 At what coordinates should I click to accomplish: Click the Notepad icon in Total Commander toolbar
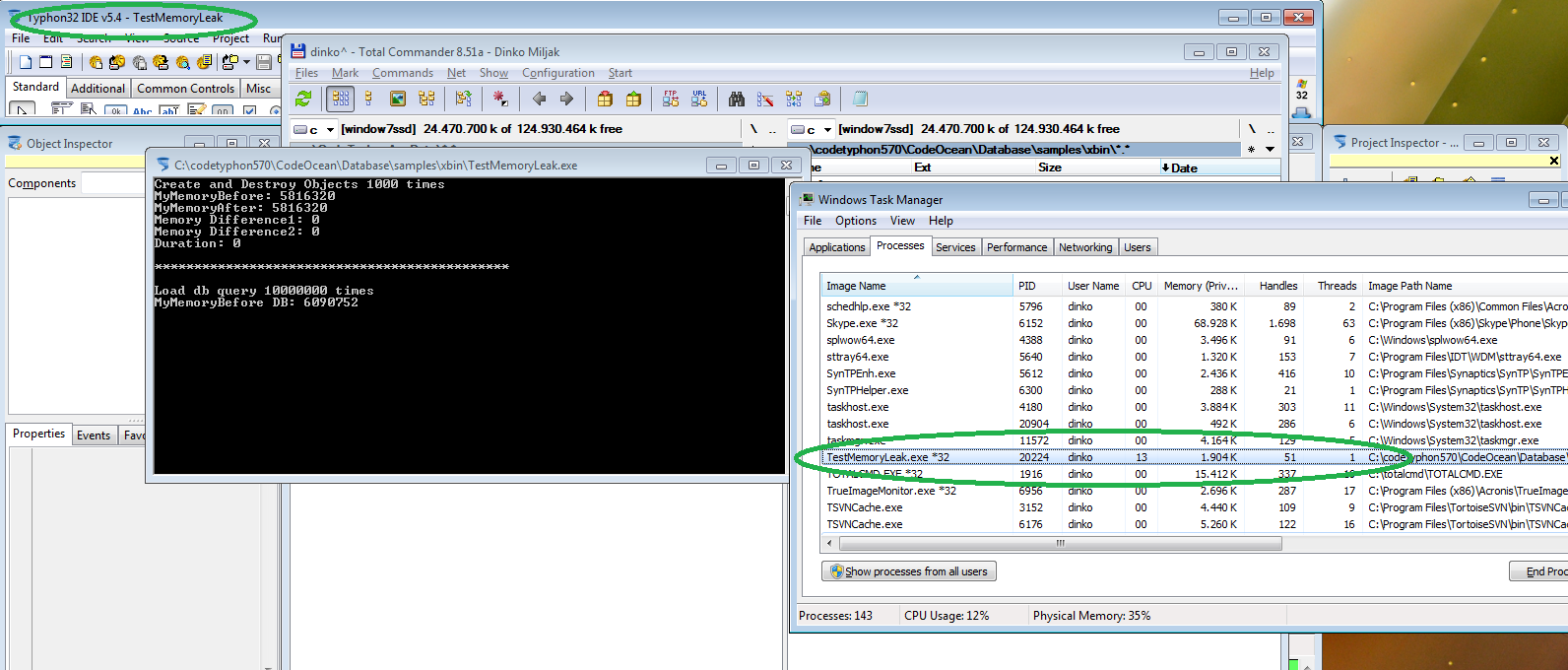(860, 99)
